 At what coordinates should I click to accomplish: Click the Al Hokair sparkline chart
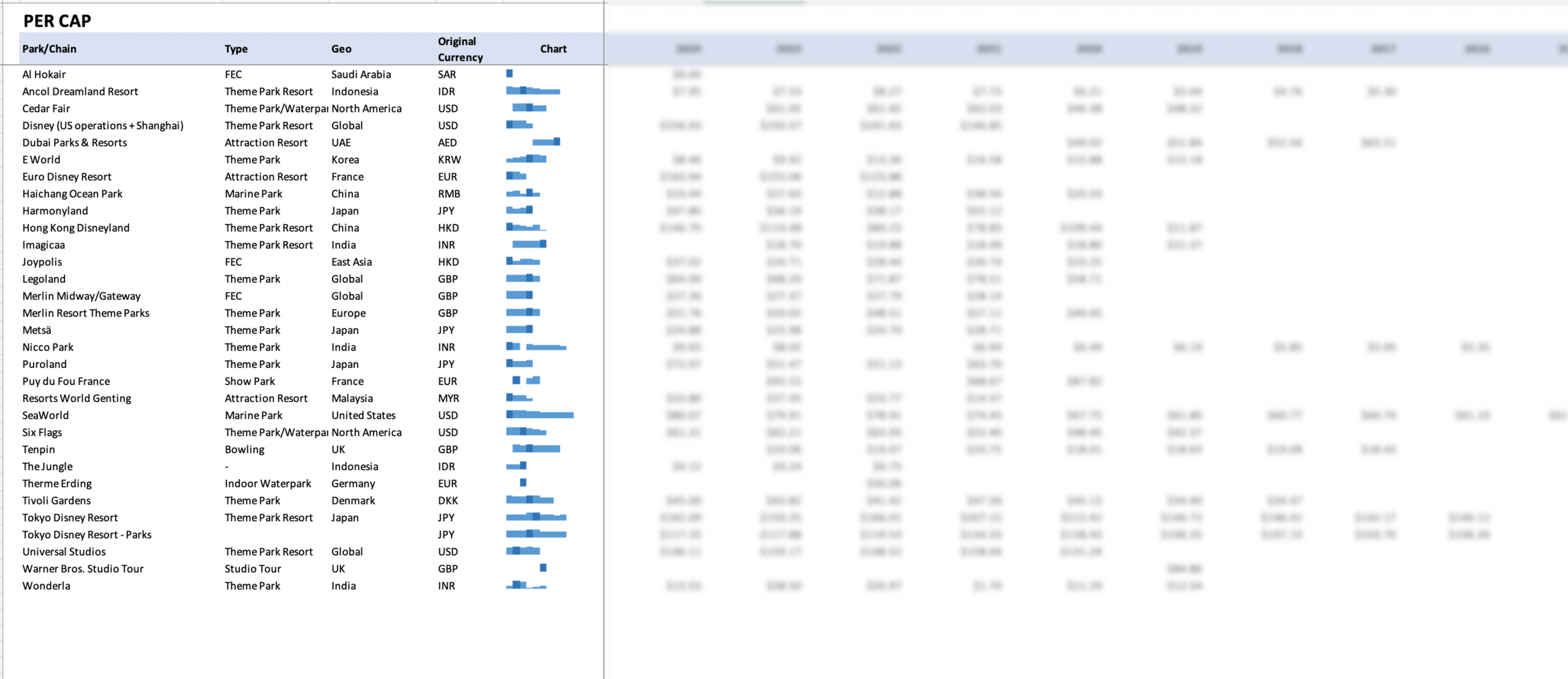[x=510, y=74]
